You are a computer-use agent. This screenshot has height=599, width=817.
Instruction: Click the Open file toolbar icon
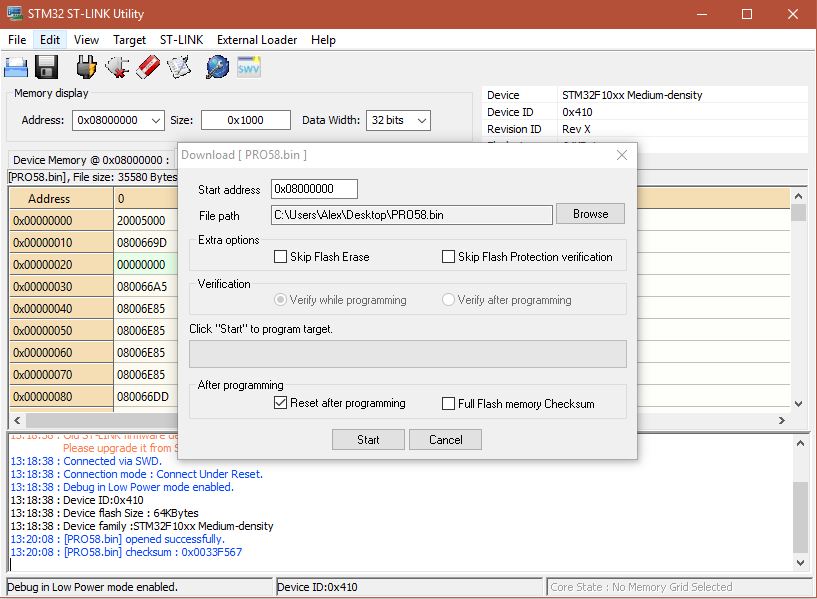tap(16, 67)
